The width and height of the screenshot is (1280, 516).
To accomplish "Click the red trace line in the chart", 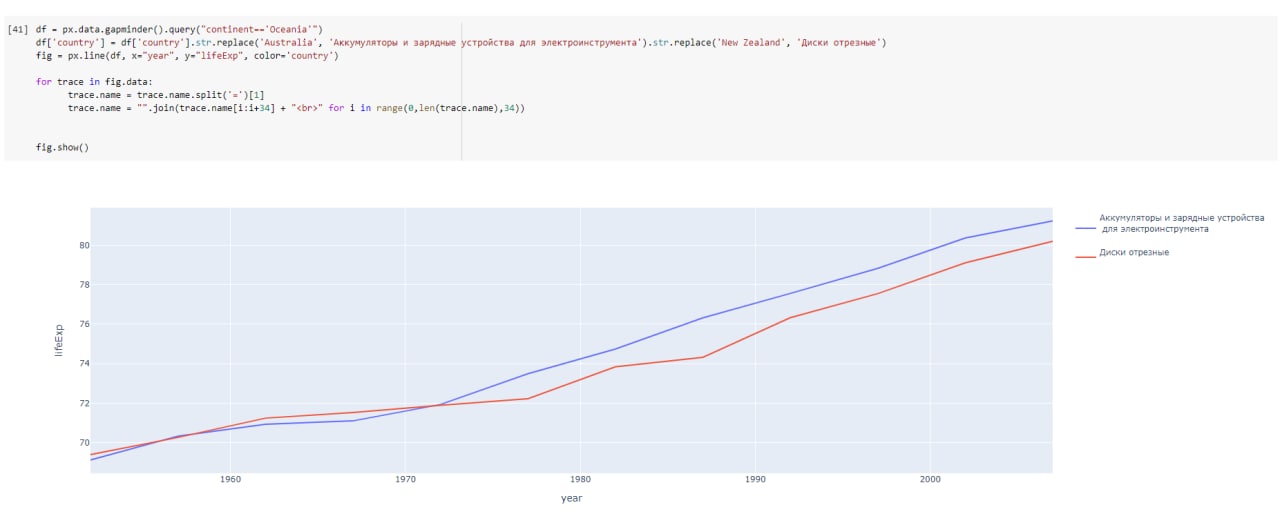I will click(x=615, y=366).
